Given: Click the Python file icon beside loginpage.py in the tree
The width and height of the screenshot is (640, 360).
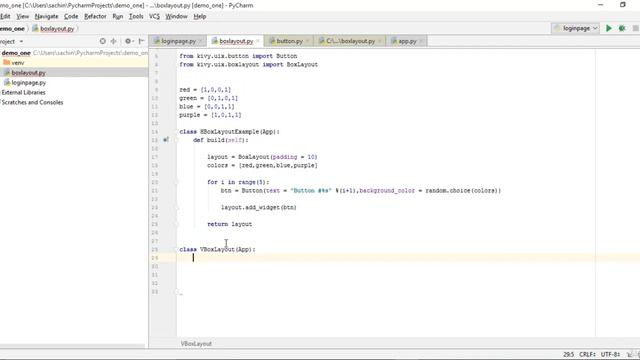Looking at the screenshot, I should pos(7,82).
